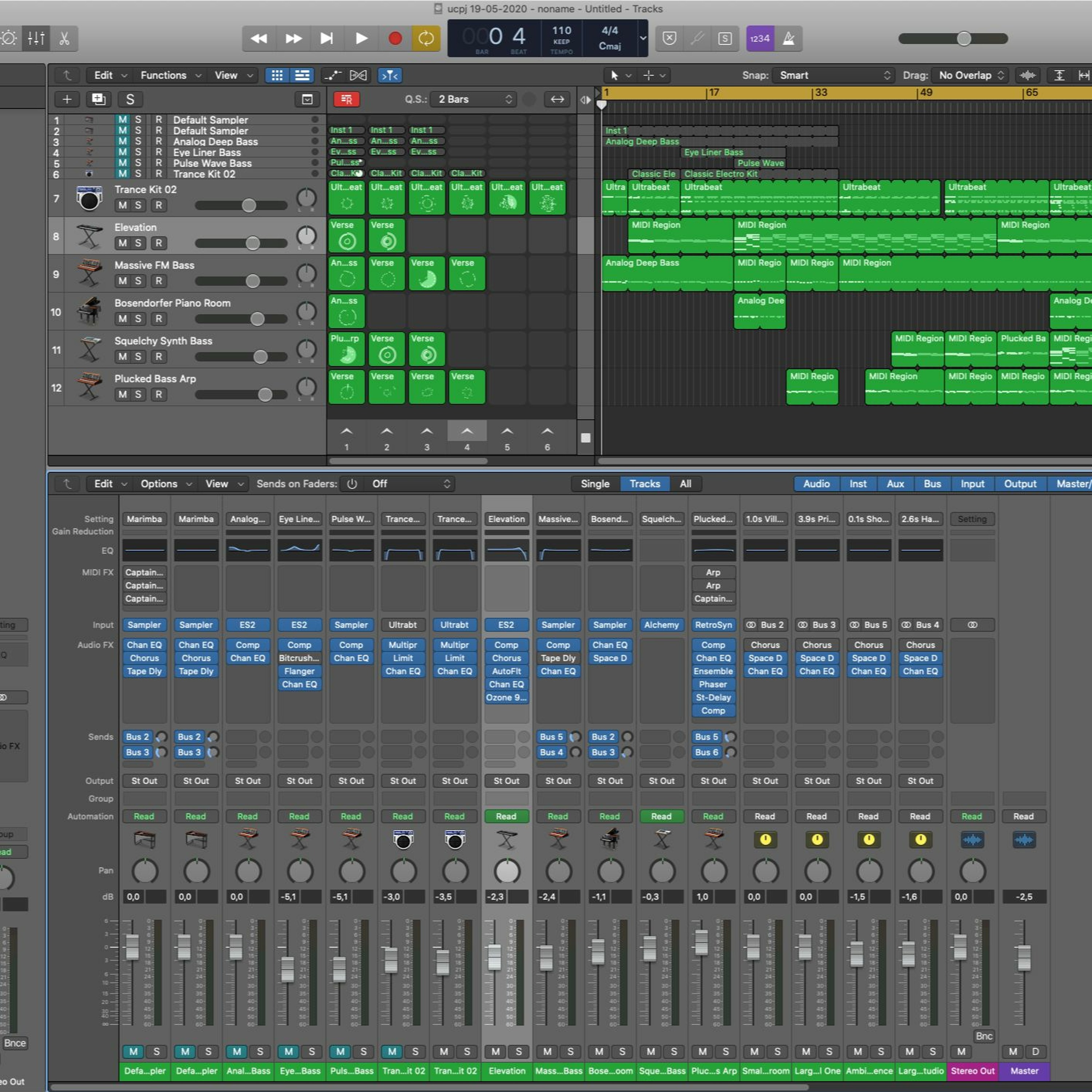The height and width of the screenshot is (1092, 1092).
Task: Click the add track plus button
Action: click(x=67, y=99)
